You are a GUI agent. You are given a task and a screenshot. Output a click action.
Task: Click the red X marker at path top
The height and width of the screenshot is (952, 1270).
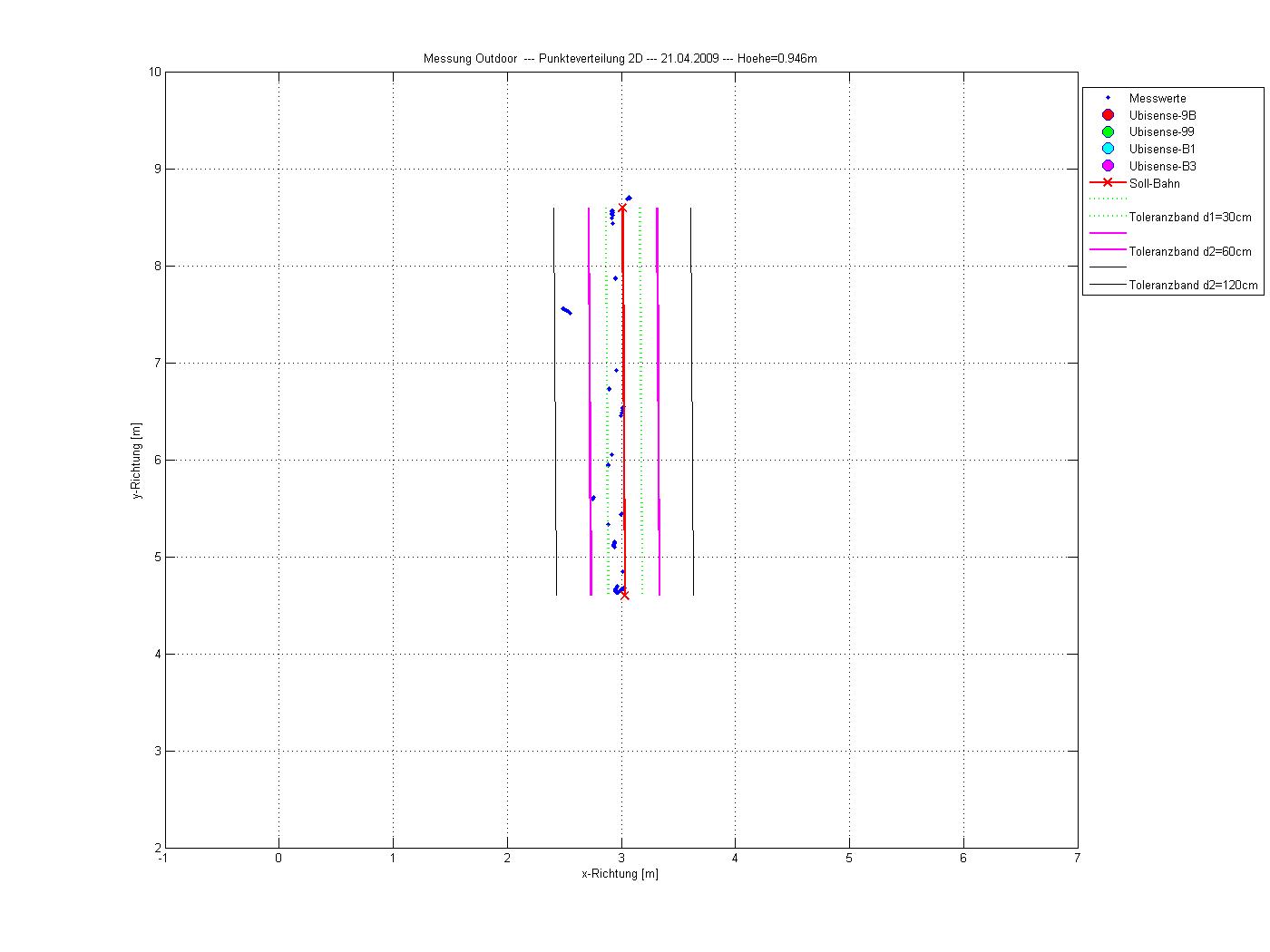tap(622, 208)
